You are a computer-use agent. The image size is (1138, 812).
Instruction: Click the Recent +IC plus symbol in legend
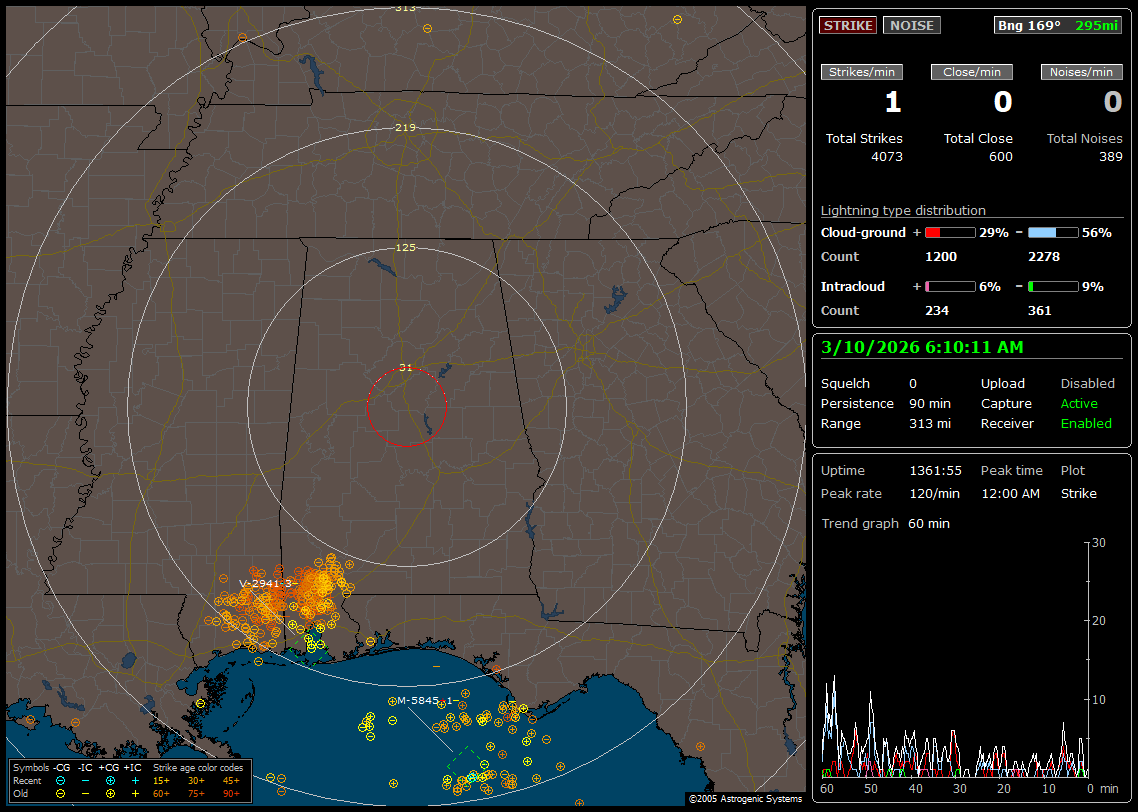click(135, 780)
